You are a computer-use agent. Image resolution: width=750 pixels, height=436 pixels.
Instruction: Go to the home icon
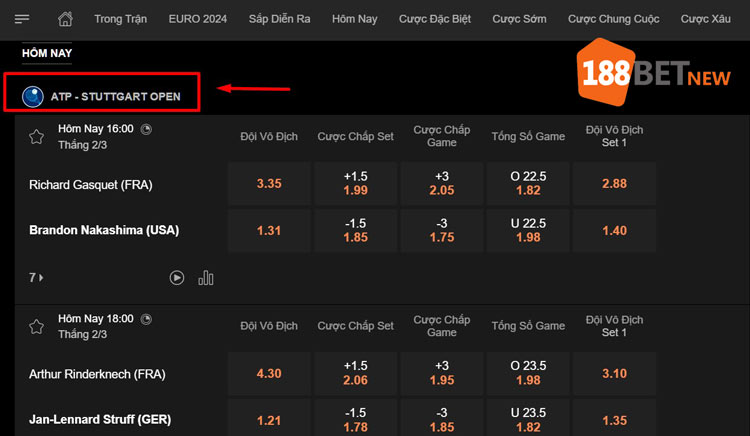point(65,19)
